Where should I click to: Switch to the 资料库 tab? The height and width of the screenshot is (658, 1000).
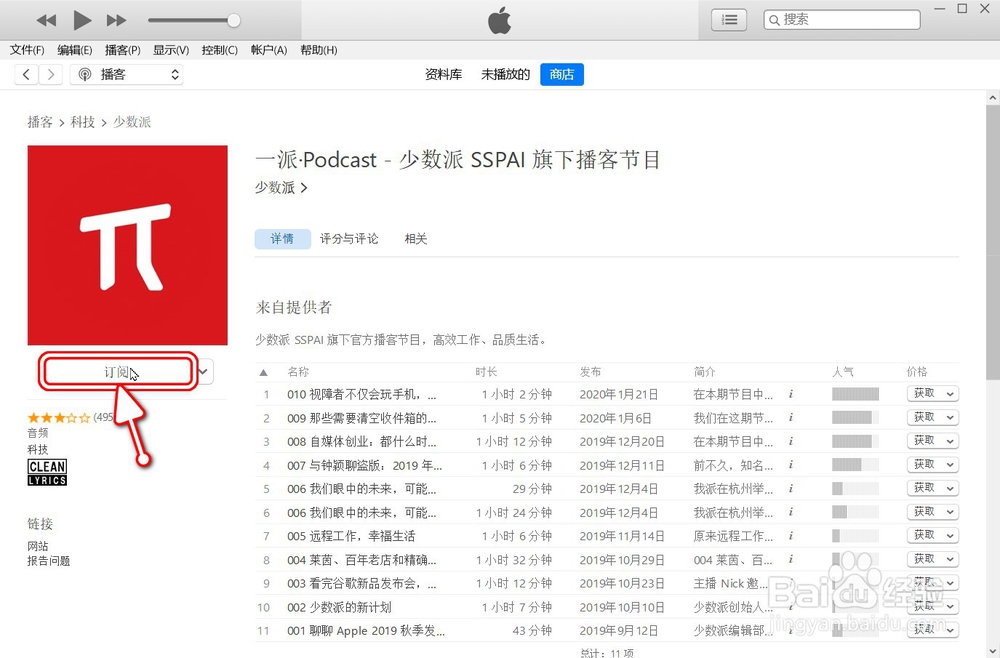443,75
